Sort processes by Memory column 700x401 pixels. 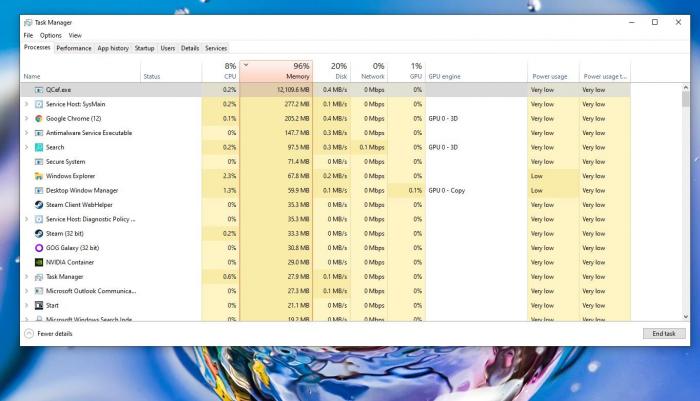click(276, 71)
